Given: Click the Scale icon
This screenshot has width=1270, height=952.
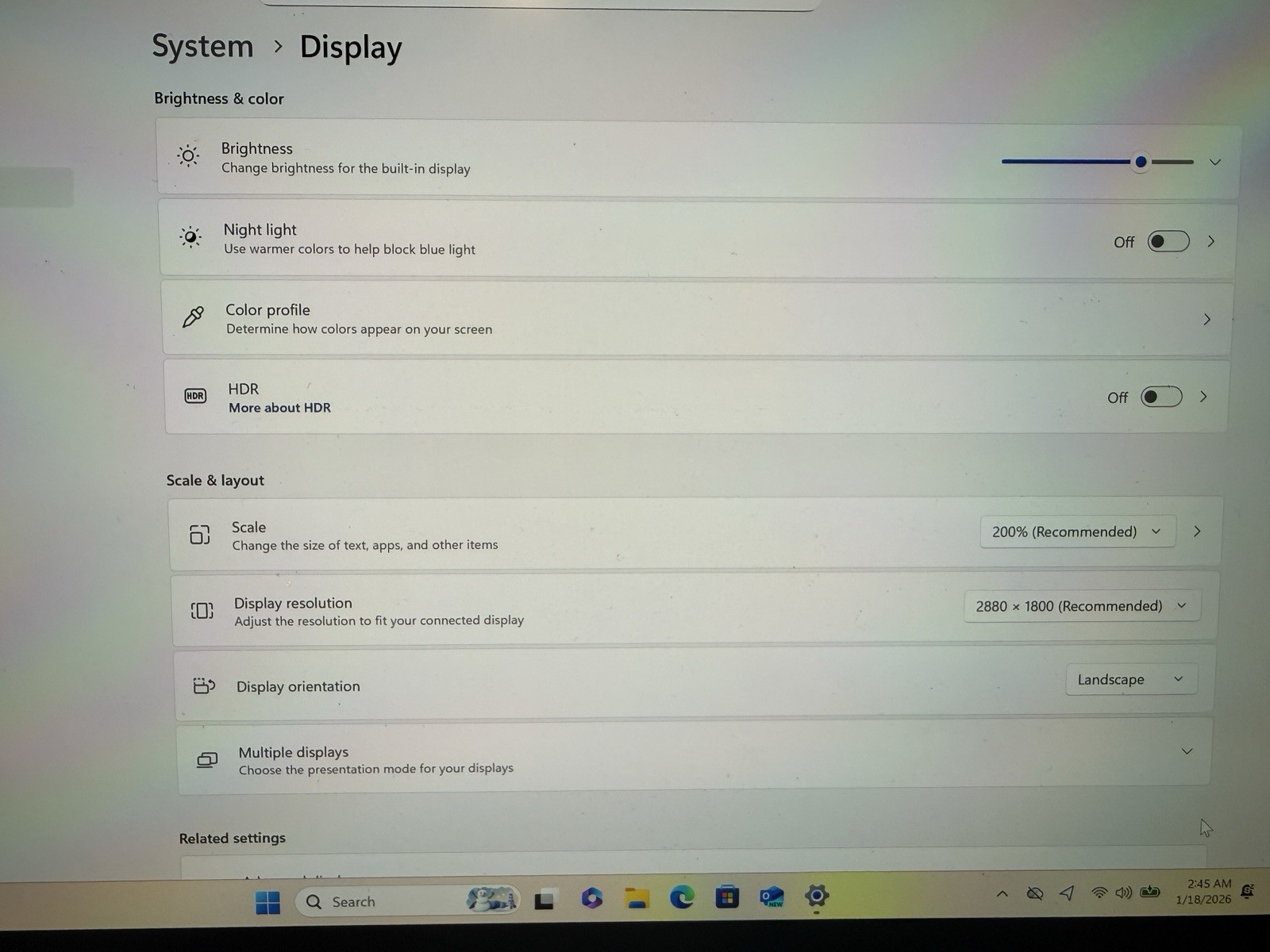Looking at the screenshot, I should [x=200, y=535].
